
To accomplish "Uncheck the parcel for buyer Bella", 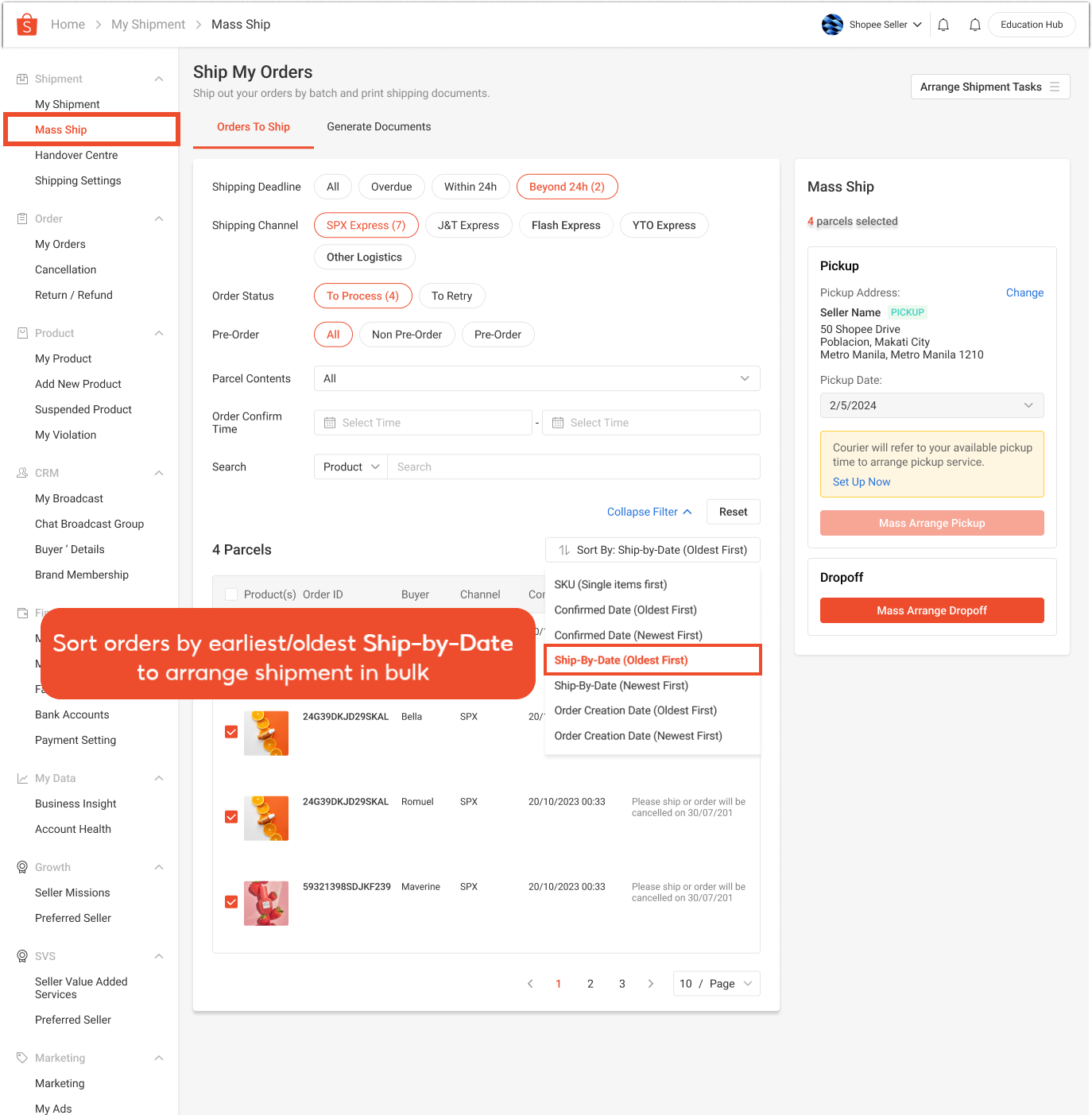I will (231, 731).
